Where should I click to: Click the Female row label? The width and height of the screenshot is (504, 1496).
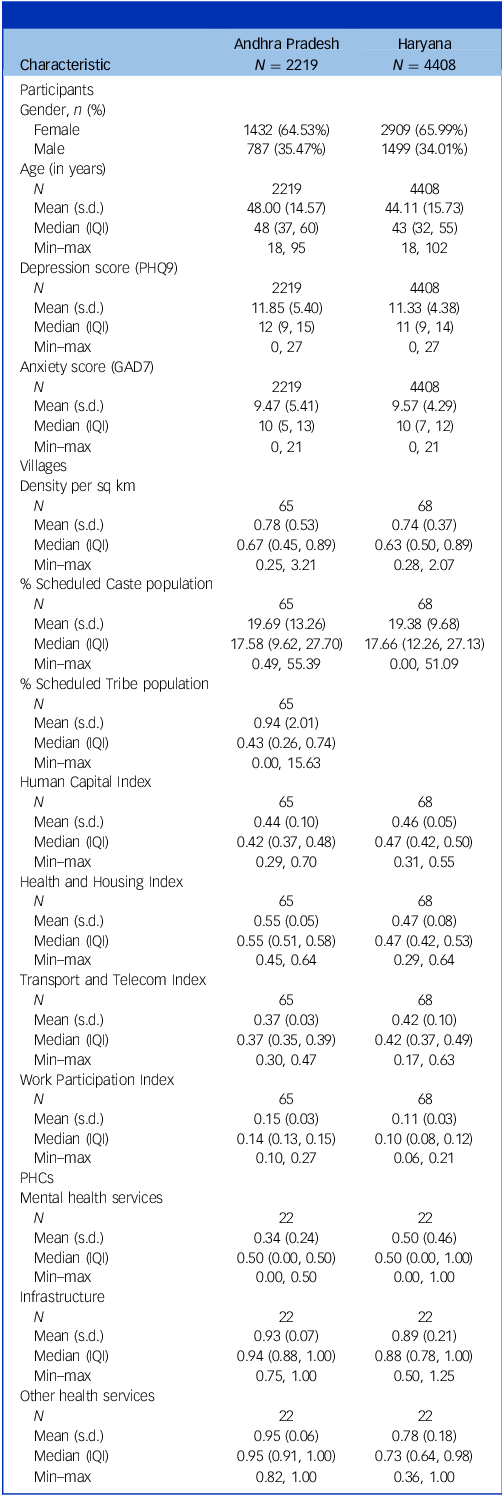[x=56, y=129]
